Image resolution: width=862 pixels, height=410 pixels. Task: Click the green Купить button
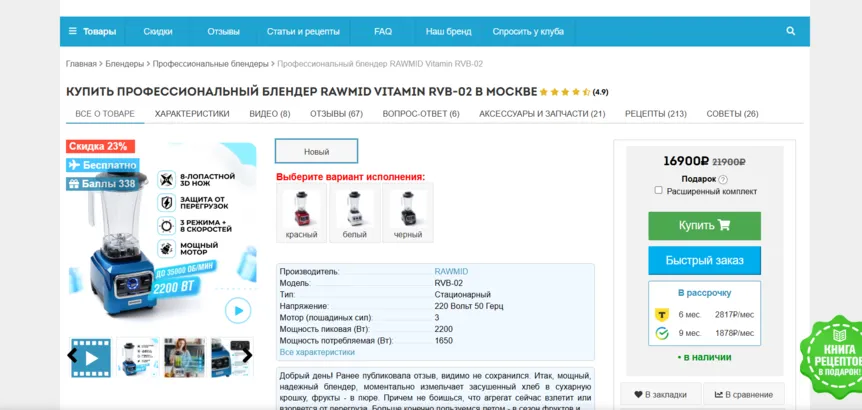[704, 226]
